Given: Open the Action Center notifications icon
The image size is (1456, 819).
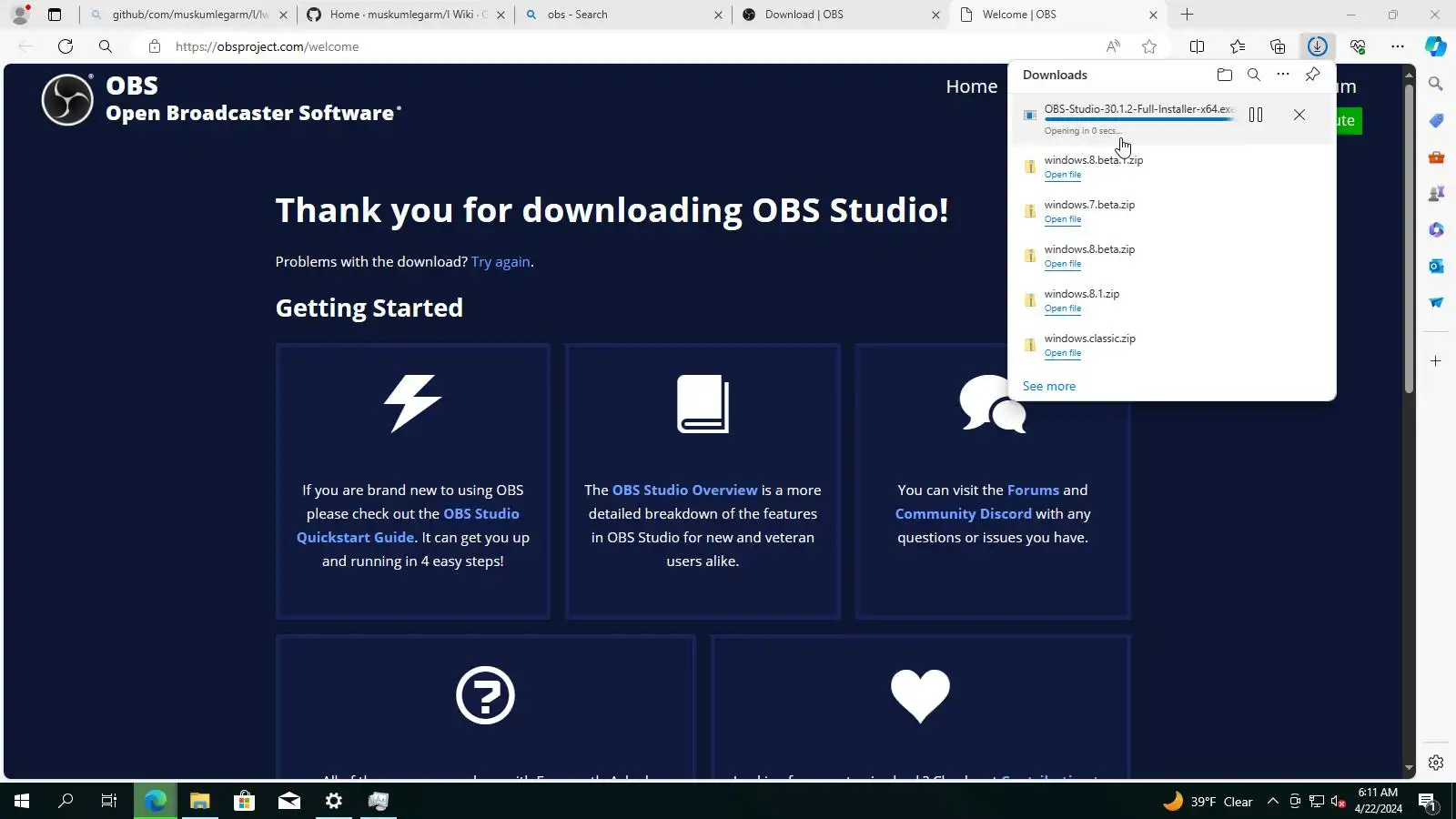Looking at the screenshot, I should click(x=1427, y=802).
